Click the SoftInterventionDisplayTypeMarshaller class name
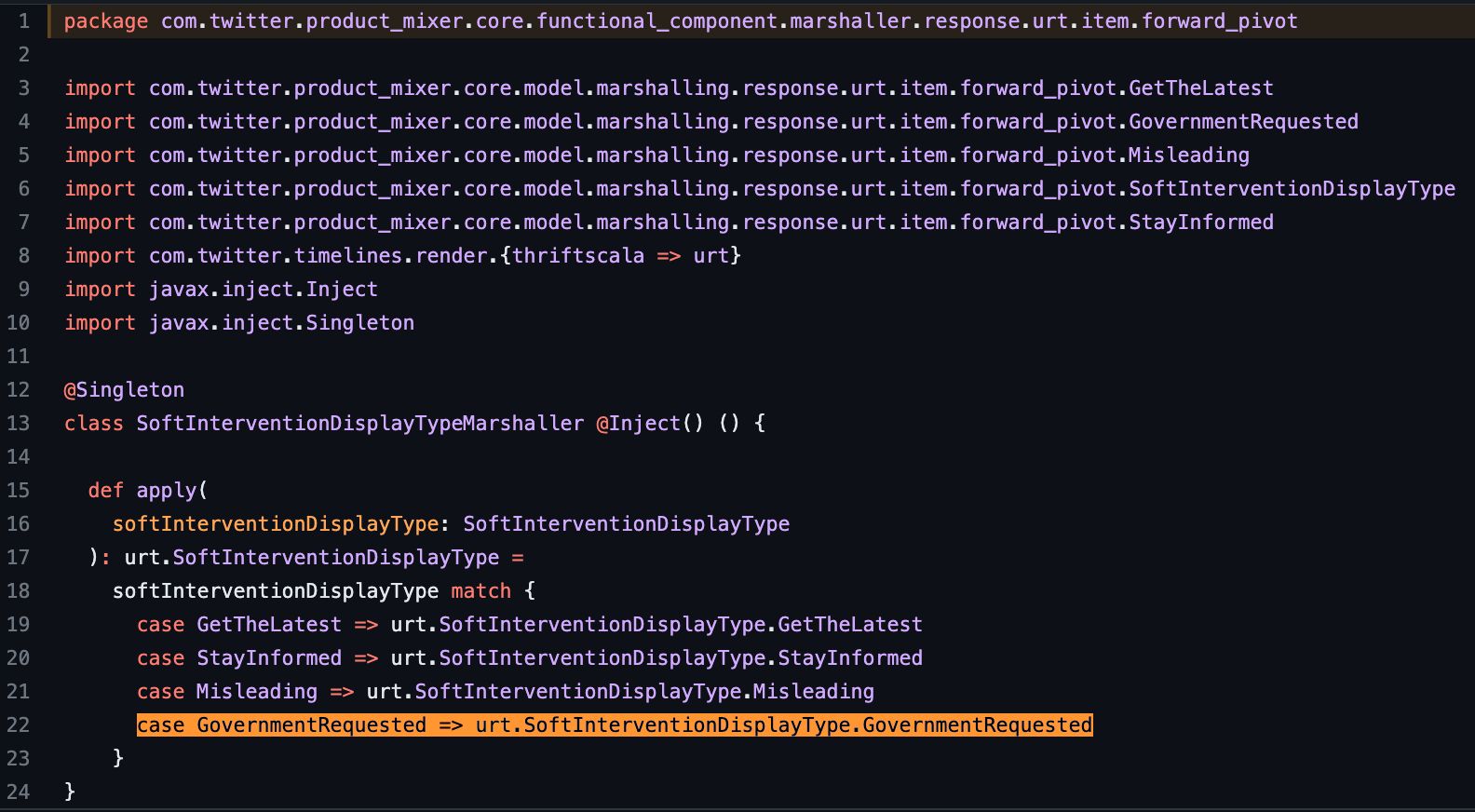 pos(359,424)
